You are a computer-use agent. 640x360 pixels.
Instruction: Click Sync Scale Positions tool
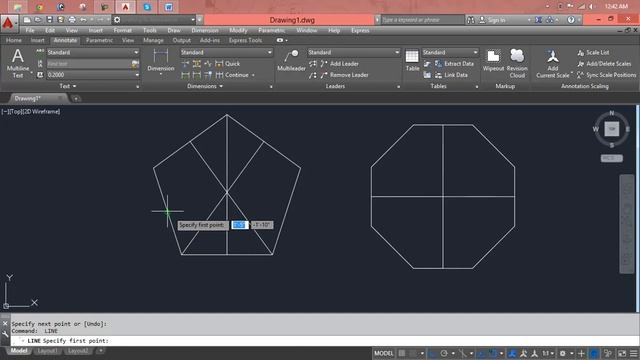(x=607, y=75)
